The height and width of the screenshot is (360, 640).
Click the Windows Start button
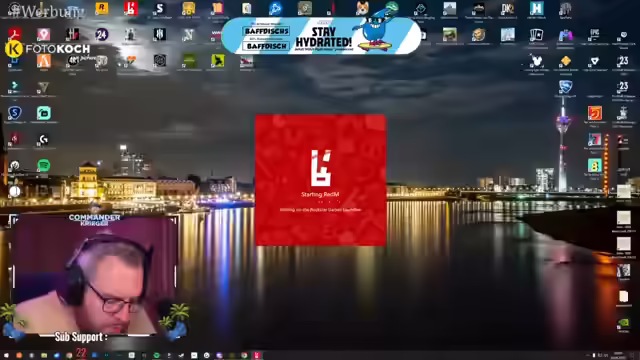[6, 356]
